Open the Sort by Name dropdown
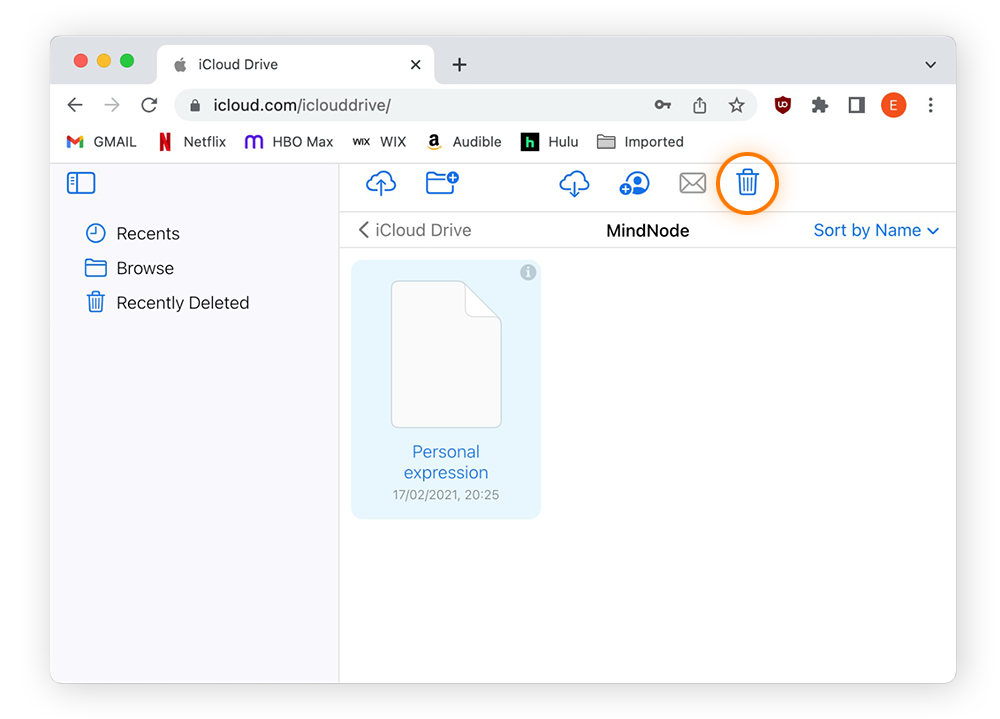The image size is (1000, 719). [x=876, y=230]
